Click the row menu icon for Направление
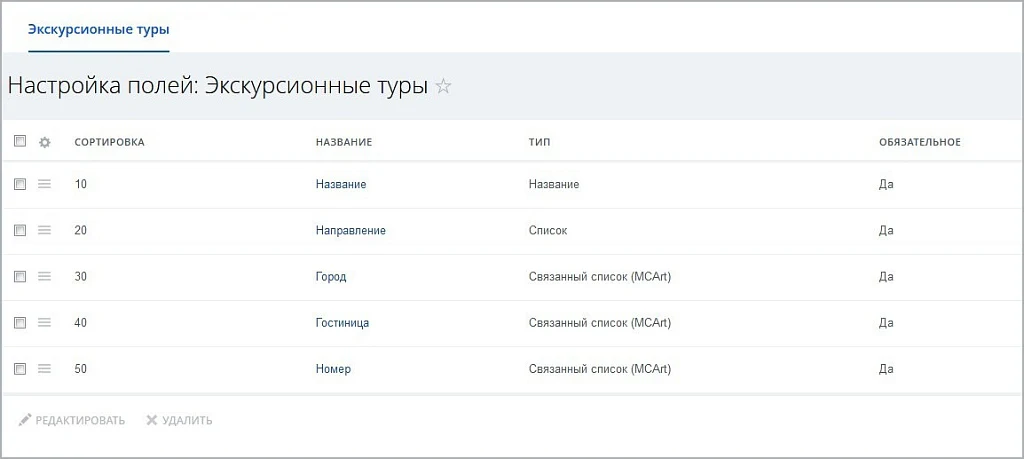Image resolution: width=1024 pixels, height=459 pixels. point(44,230)
